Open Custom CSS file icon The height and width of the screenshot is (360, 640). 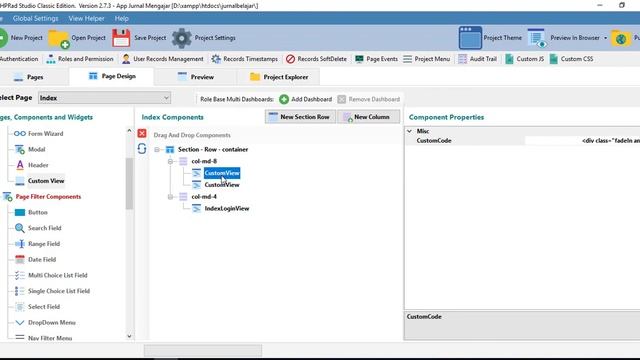point(553,59)
